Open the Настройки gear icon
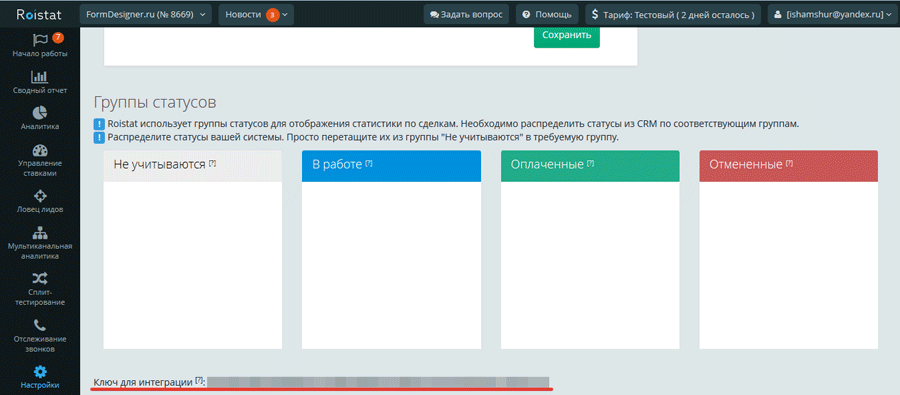 point(40,372)
